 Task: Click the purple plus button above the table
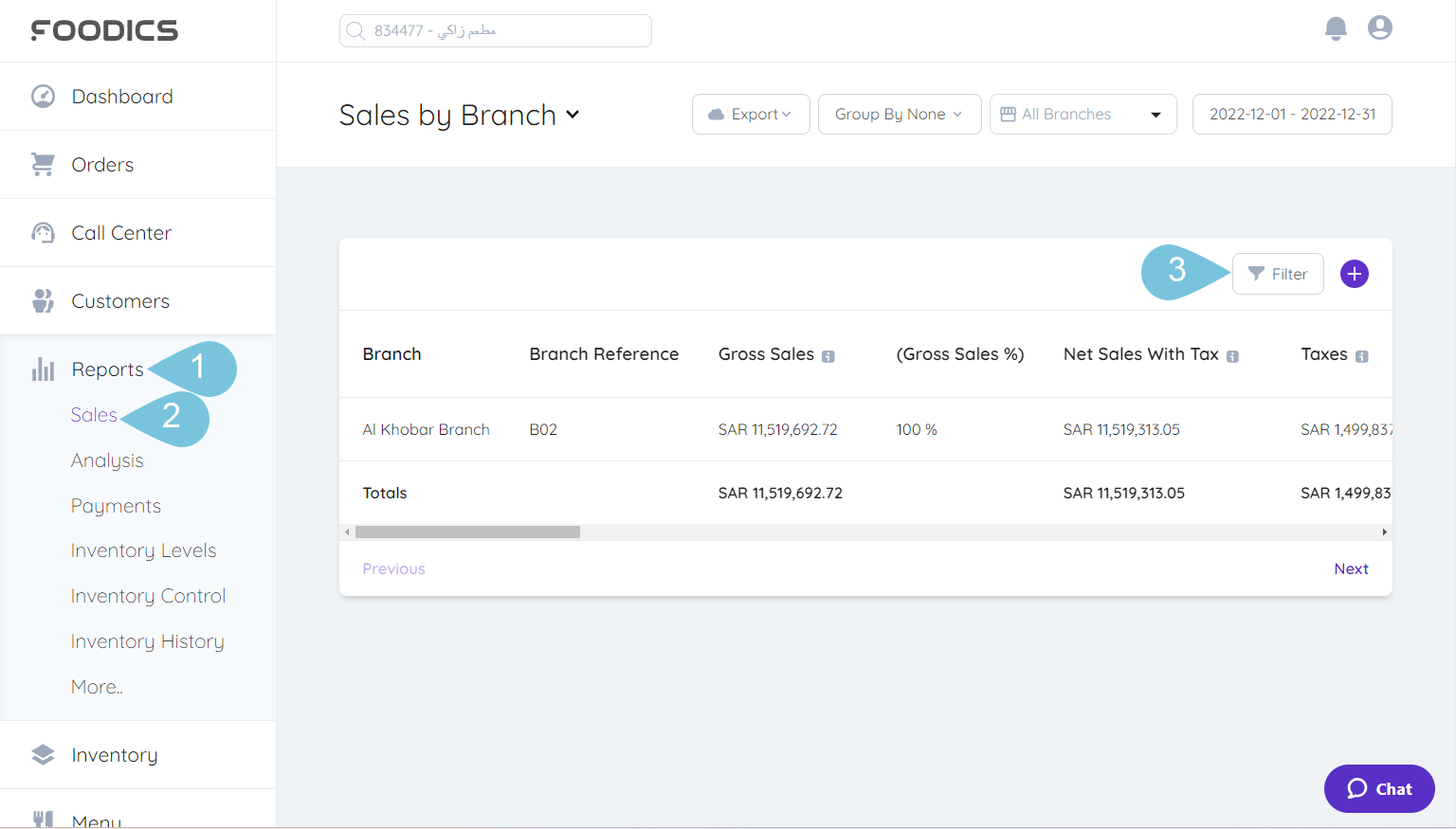1354,274
